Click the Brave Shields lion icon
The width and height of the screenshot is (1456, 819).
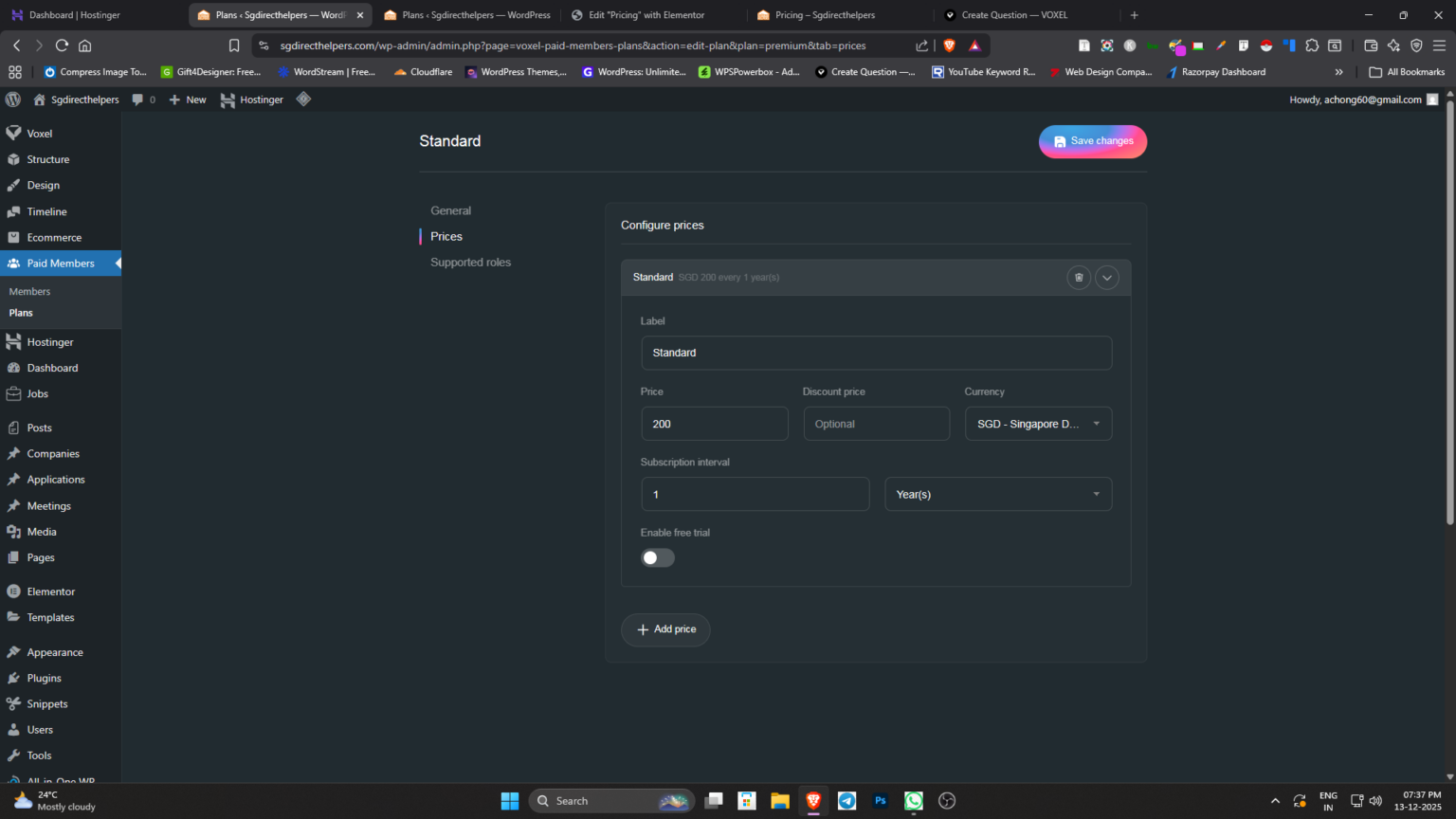pyautogui.click(x=949, y=45)
